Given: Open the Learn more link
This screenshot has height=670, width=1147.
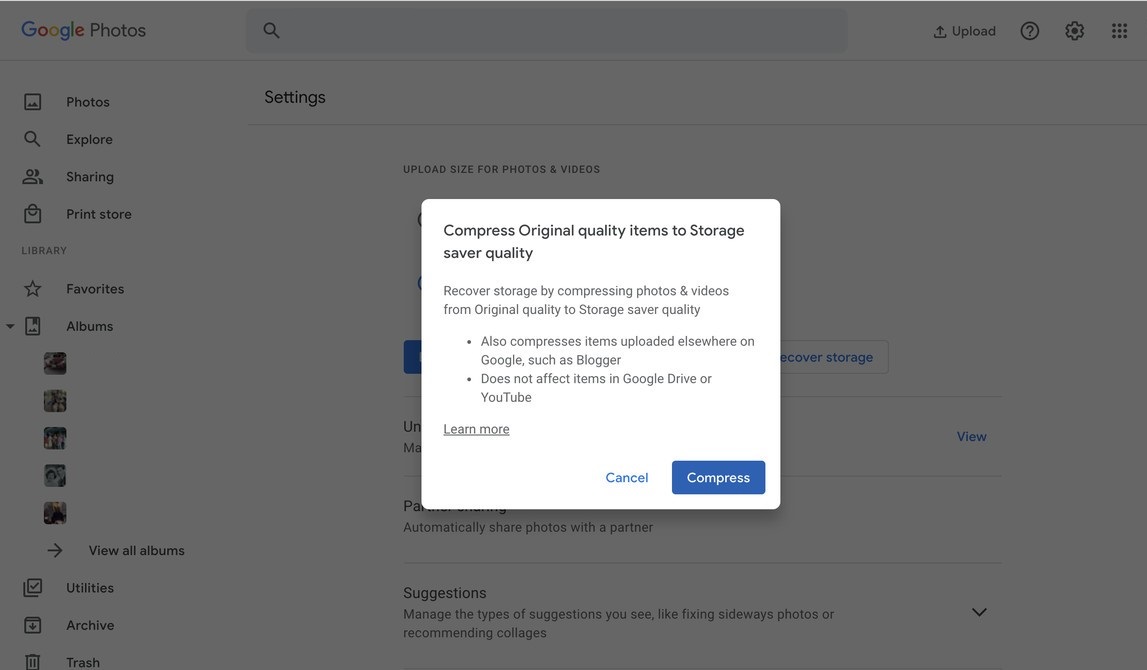Looking at the screenshot, I should pyautogui.click(x=476, y=429).
